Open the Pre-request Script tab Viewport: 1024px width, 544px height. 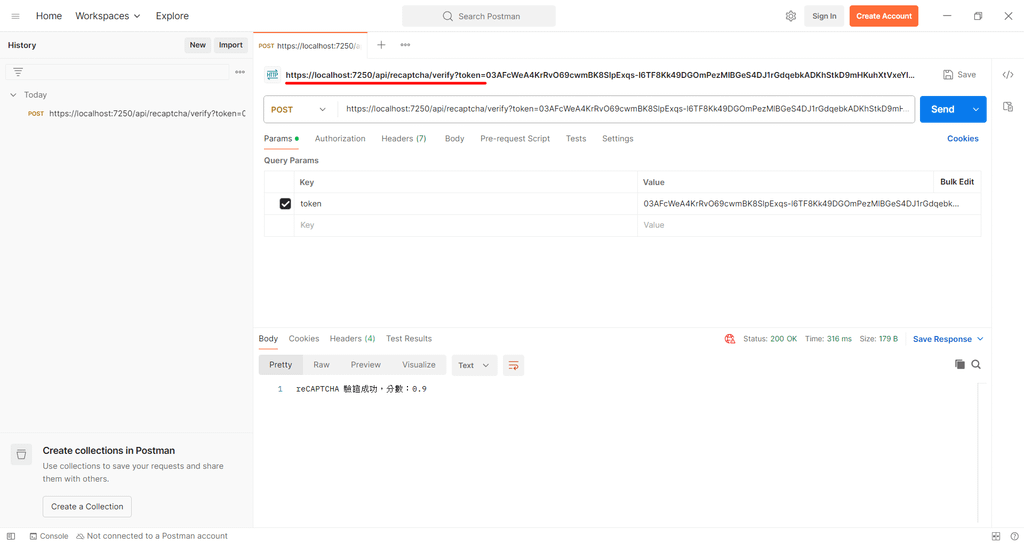pyautogui.click(x=515, y=138)
